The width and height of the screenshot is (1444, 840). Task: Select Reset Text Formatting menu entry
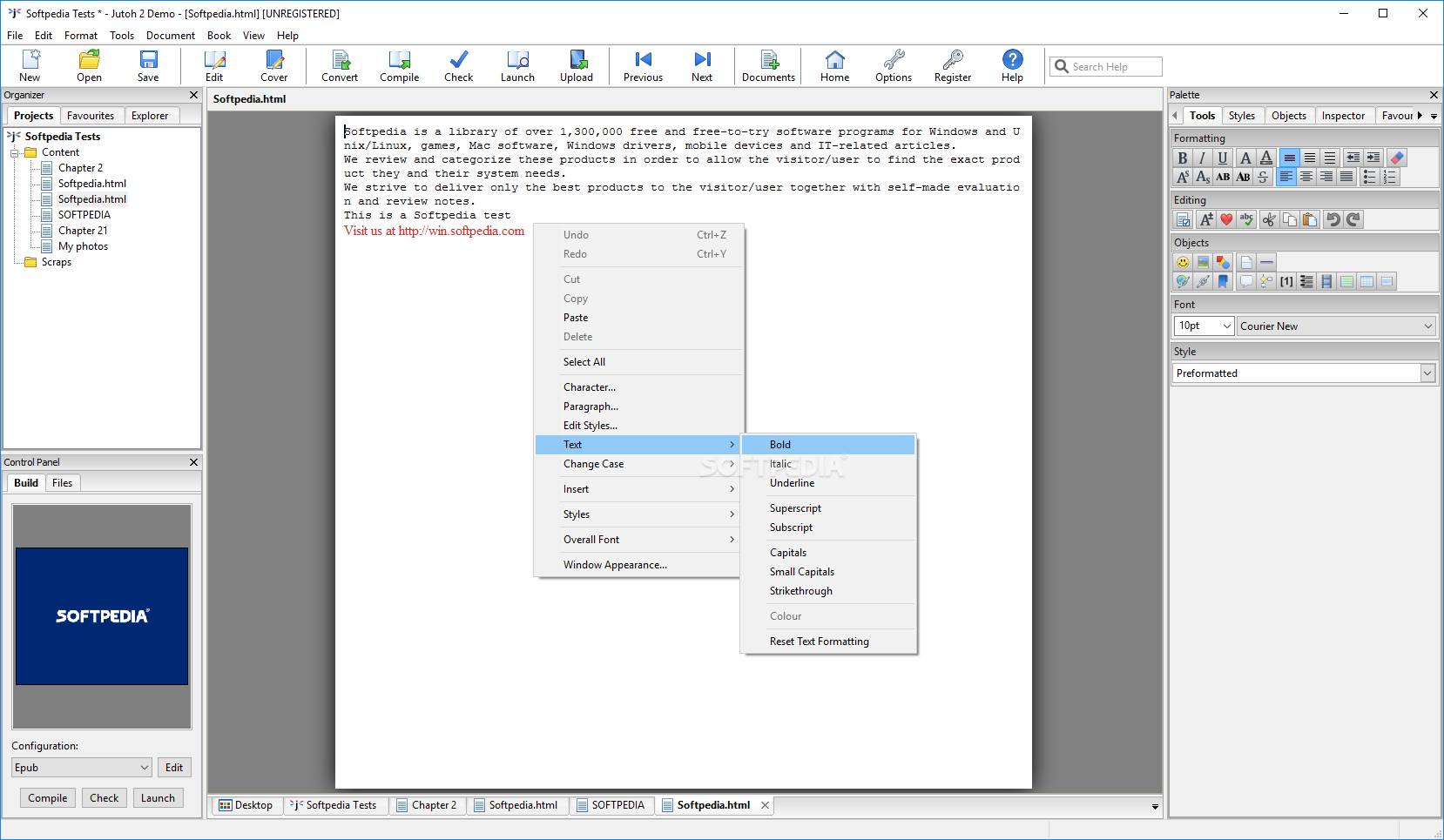pos(828,642)
